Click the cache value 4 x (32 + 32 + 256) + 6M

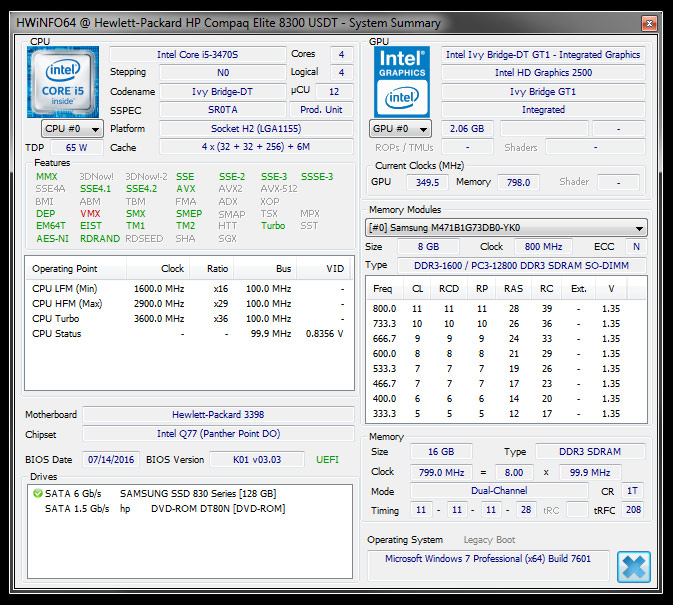pyautogui.click(x=256, y=147)
